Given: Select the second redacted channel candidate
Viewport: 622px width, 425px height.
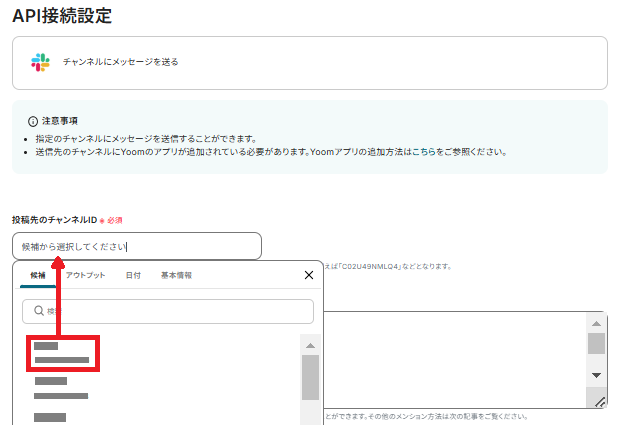Looking at the screenshot, I should 61,388.
